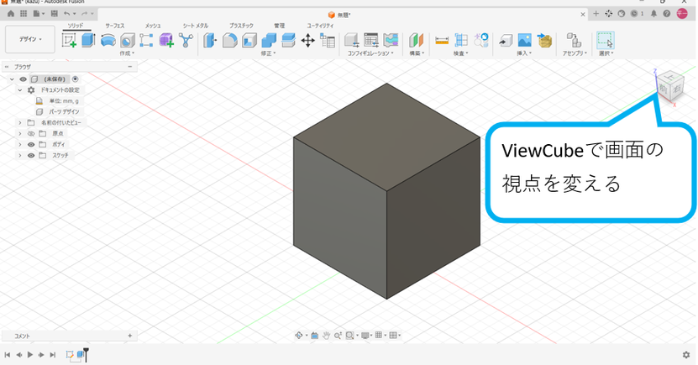
Task: Click the Create Form purple box icon
Action: pyautogui.click(x=166, y=41)
